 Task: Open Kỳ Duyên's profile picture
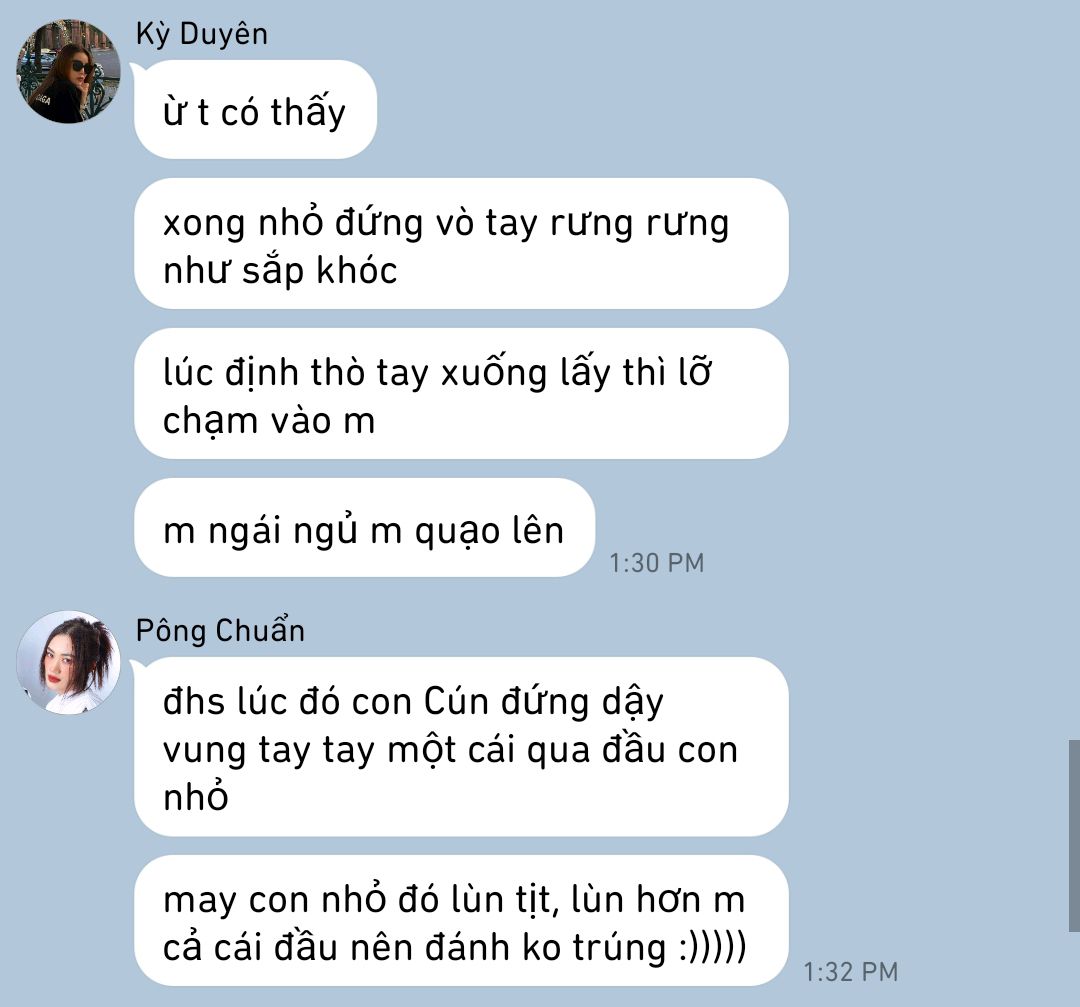pyautogui.click(x=68, y=72)
